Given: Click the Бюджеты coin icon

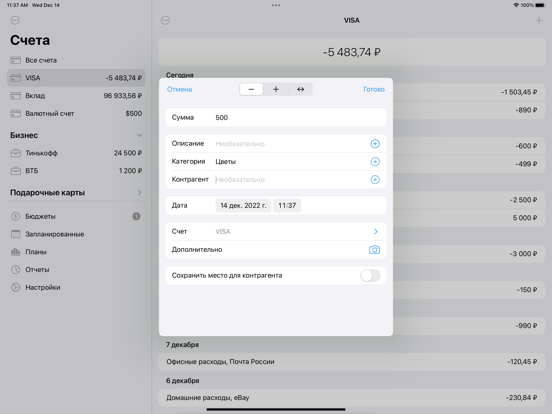Looking at the screenshot, I should [15, 216].
